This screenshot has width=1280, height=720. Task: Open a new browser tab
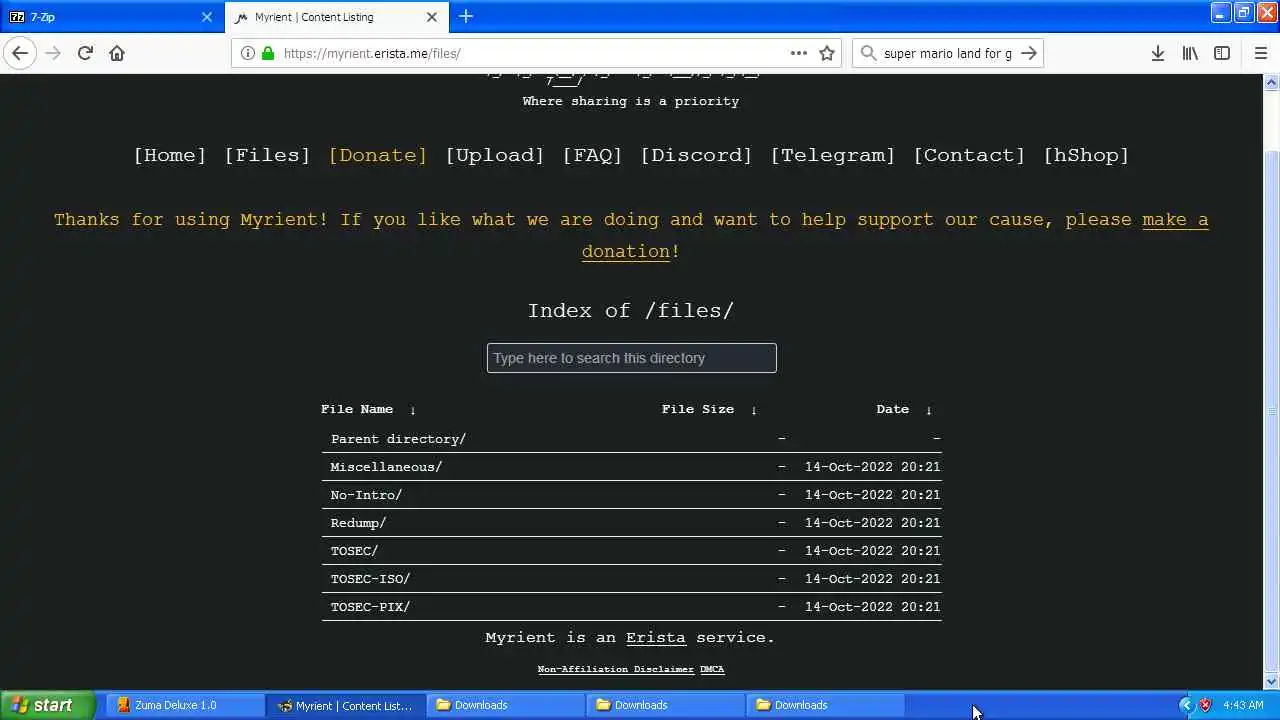pyautogui.click(x=466, y=16)
